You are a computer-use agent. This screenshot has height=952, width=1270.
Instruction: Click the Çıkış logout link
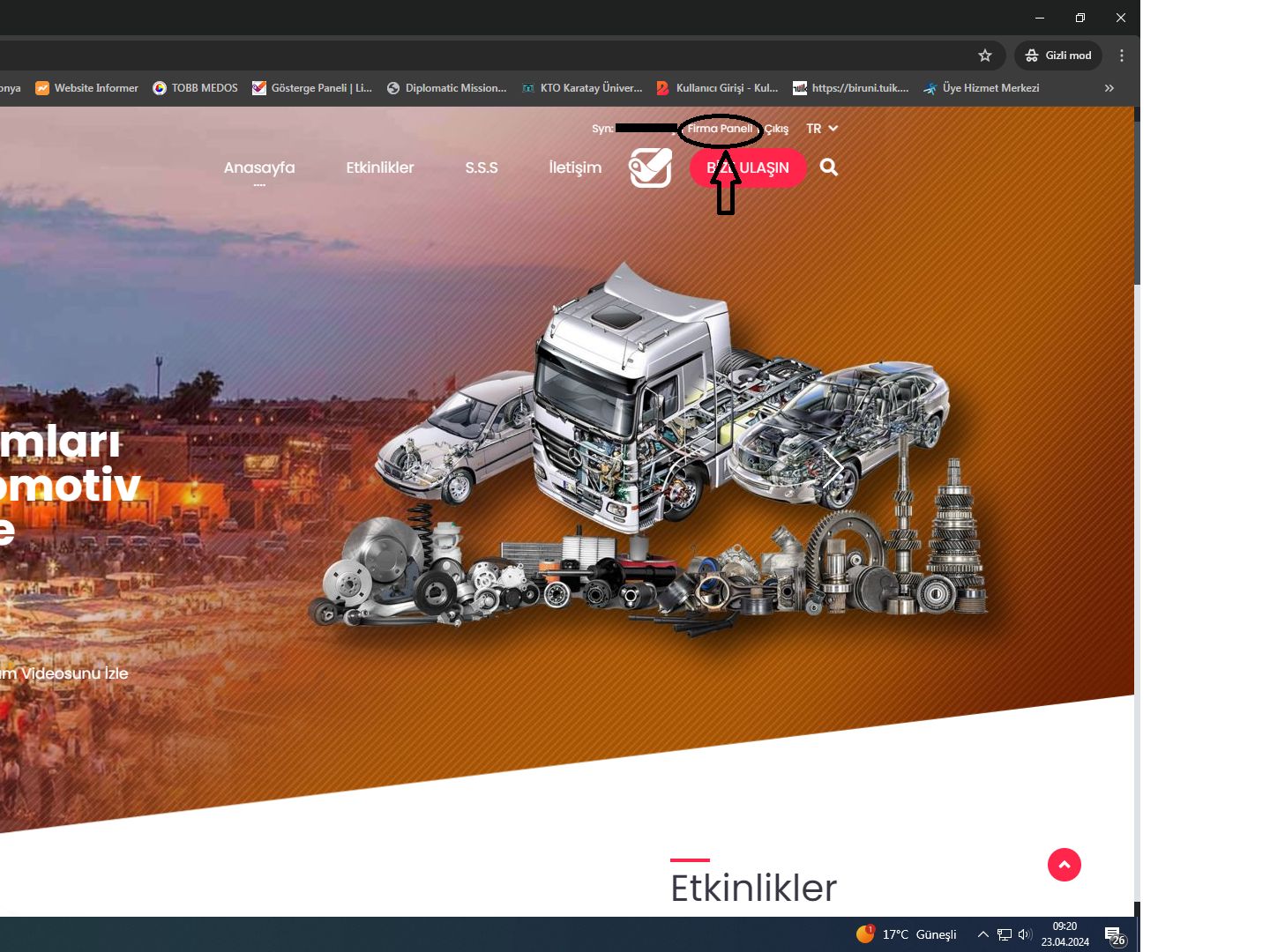click(776, 129)
